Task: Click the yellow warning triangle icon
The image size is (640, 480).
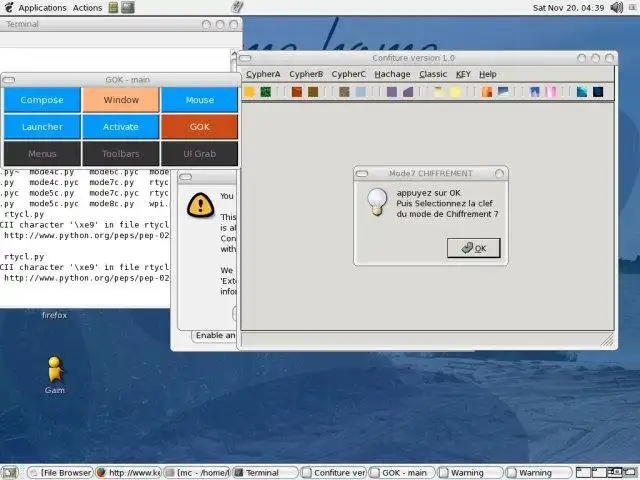Action: click(x=200, y=205)
